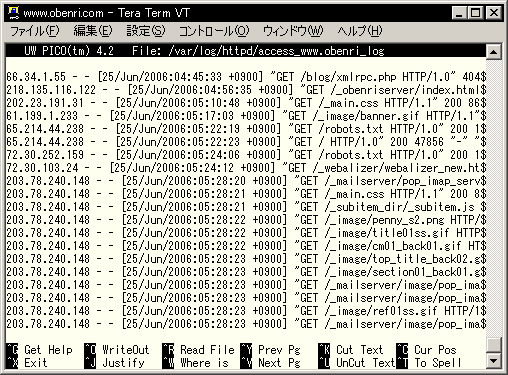Click the log line for 218.135.116.122
Image resolution: width=508 pixels, height=375 pixels.
(246, 90)
